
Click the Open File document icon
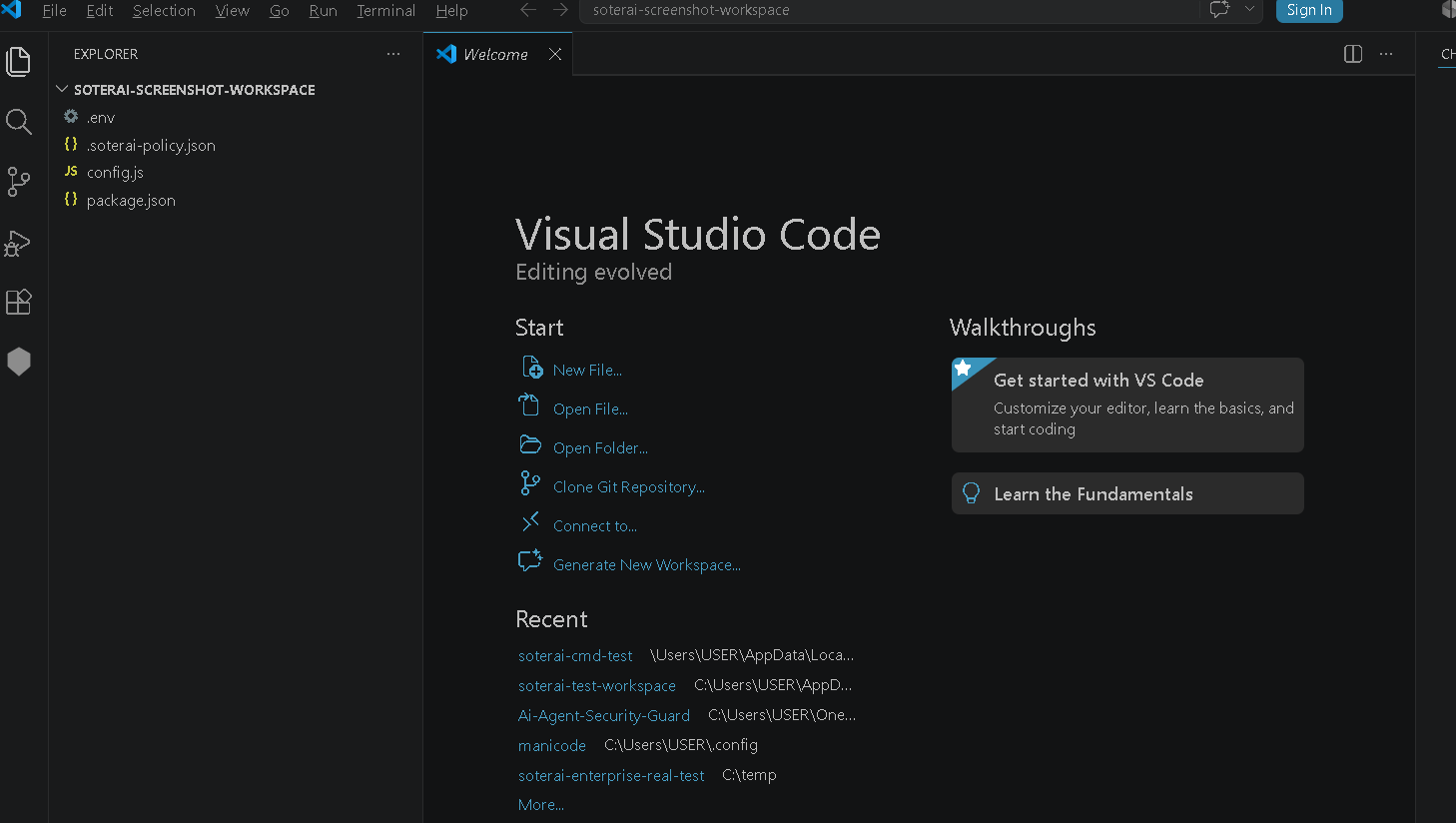coord(529,406)
